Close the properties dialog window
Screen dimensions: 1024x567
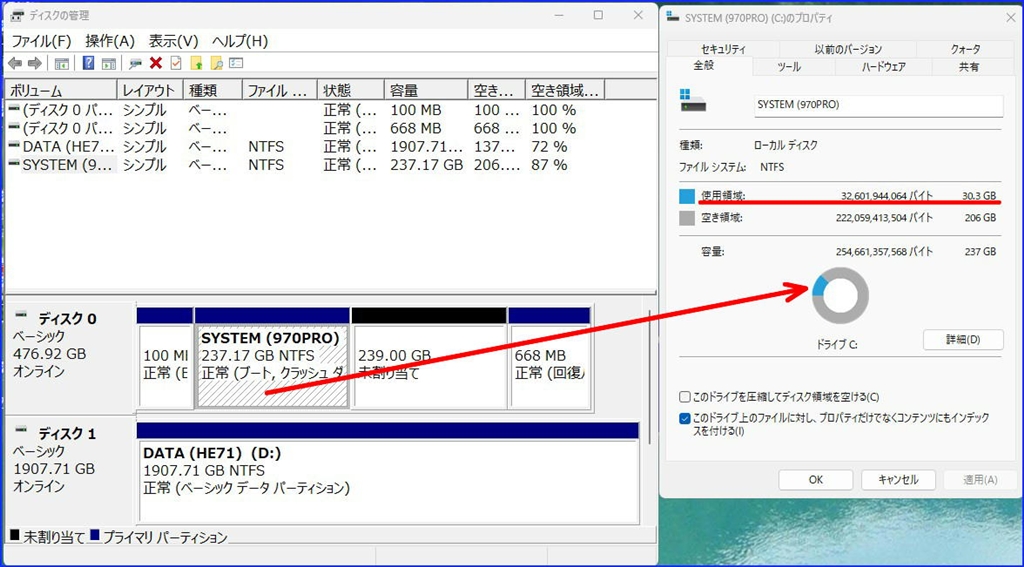(1010, 18)
